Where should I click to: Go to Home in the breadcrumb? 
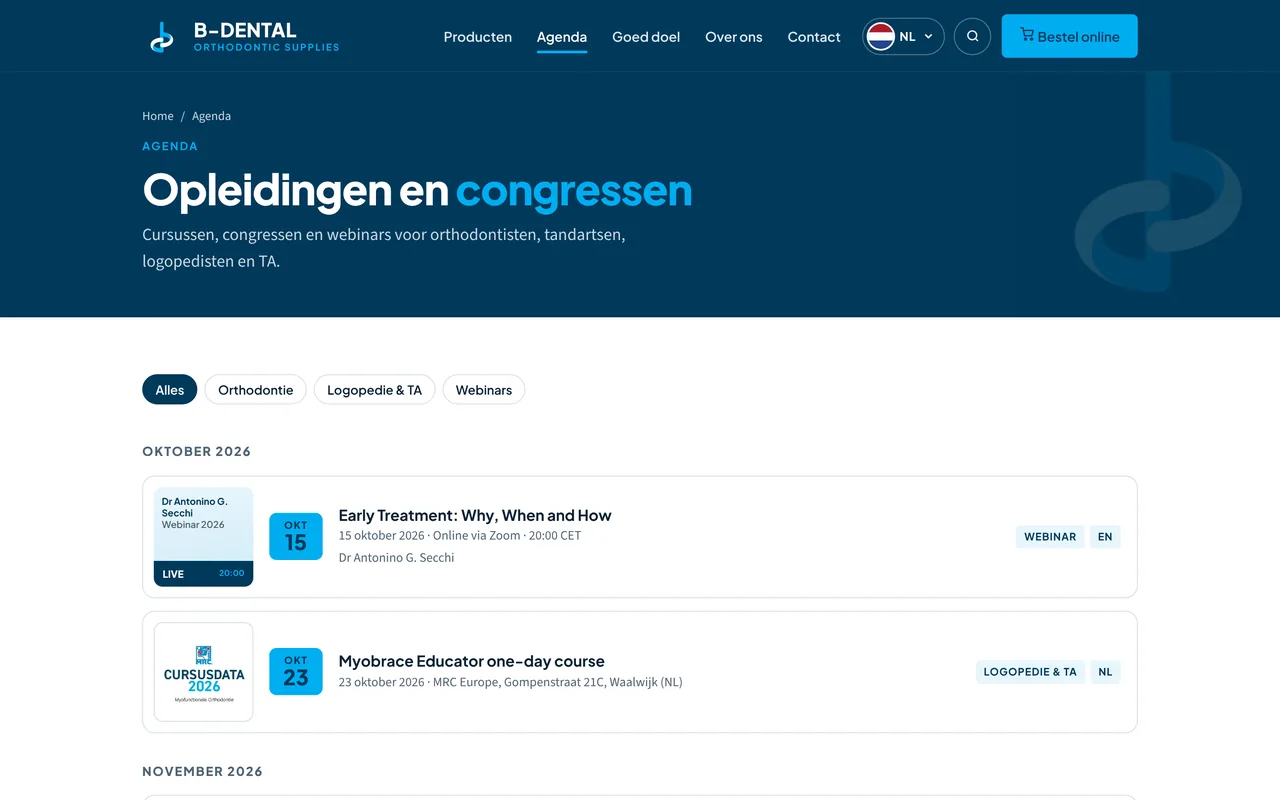click(x=158, y=116)
